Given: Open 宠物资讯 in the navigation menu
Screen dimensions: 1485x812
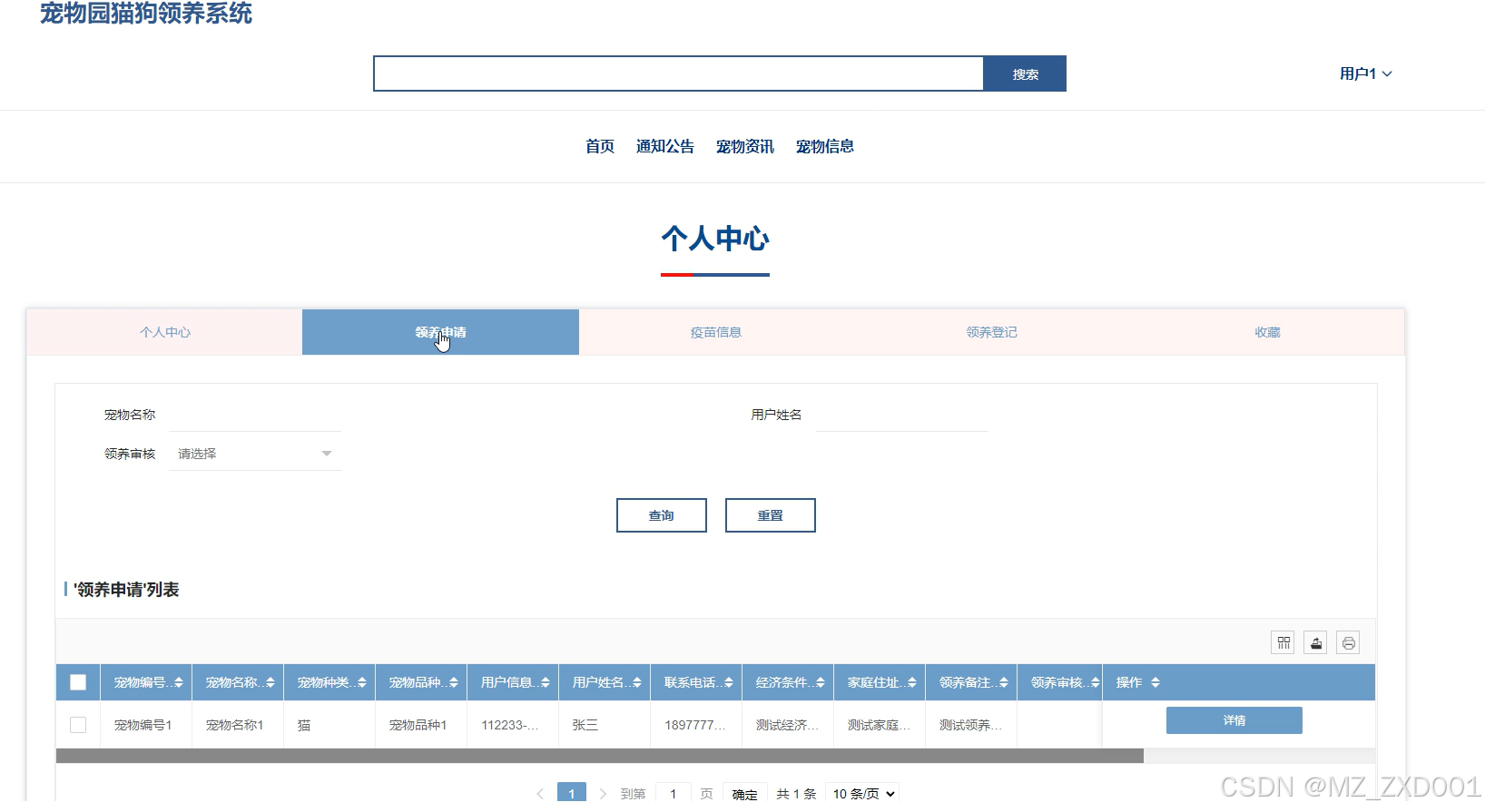Looking at the screenshot, I should 745,146.
